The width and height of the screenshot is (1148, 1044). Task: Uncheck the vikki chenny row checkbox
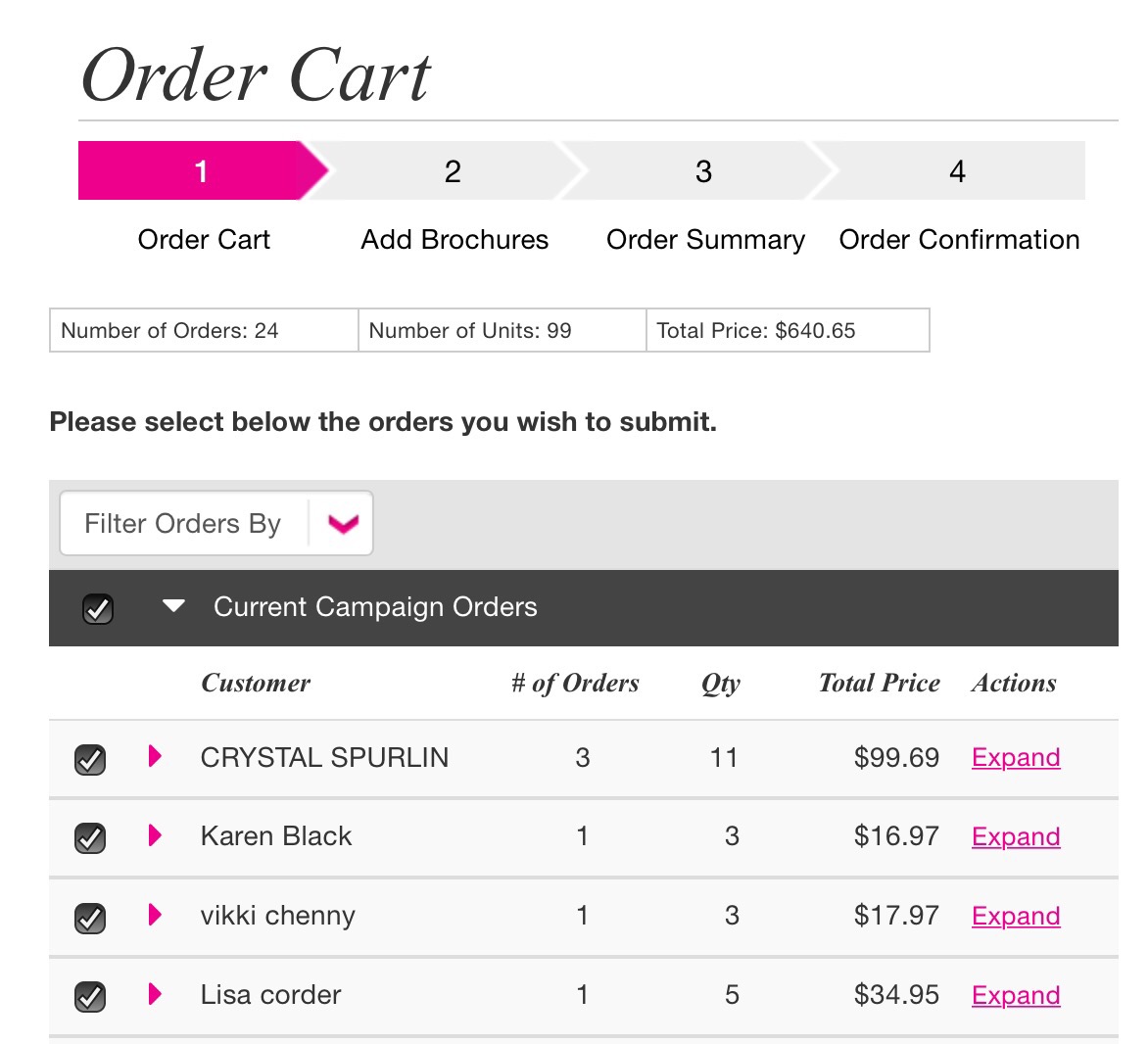click(x=90, y=916)
